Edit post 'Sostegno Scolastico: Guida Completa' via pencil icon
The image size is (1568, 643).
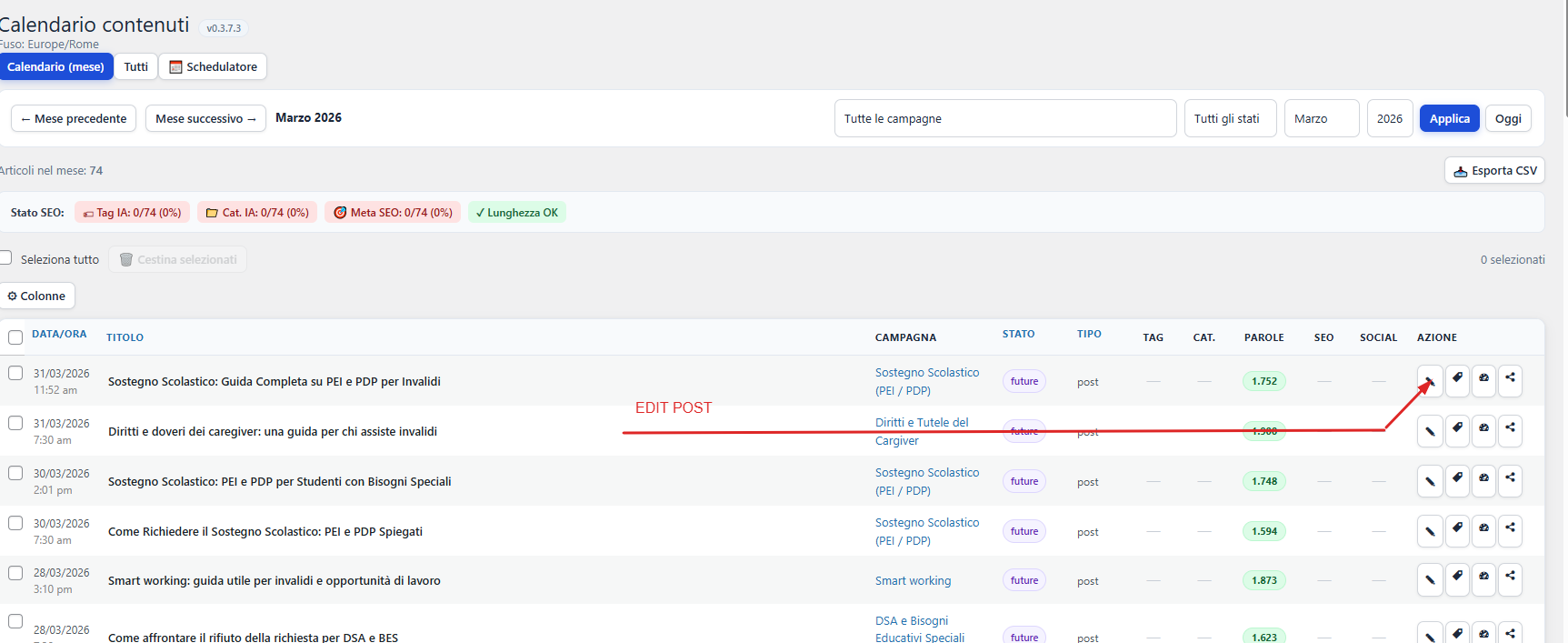pos(1430,380)
